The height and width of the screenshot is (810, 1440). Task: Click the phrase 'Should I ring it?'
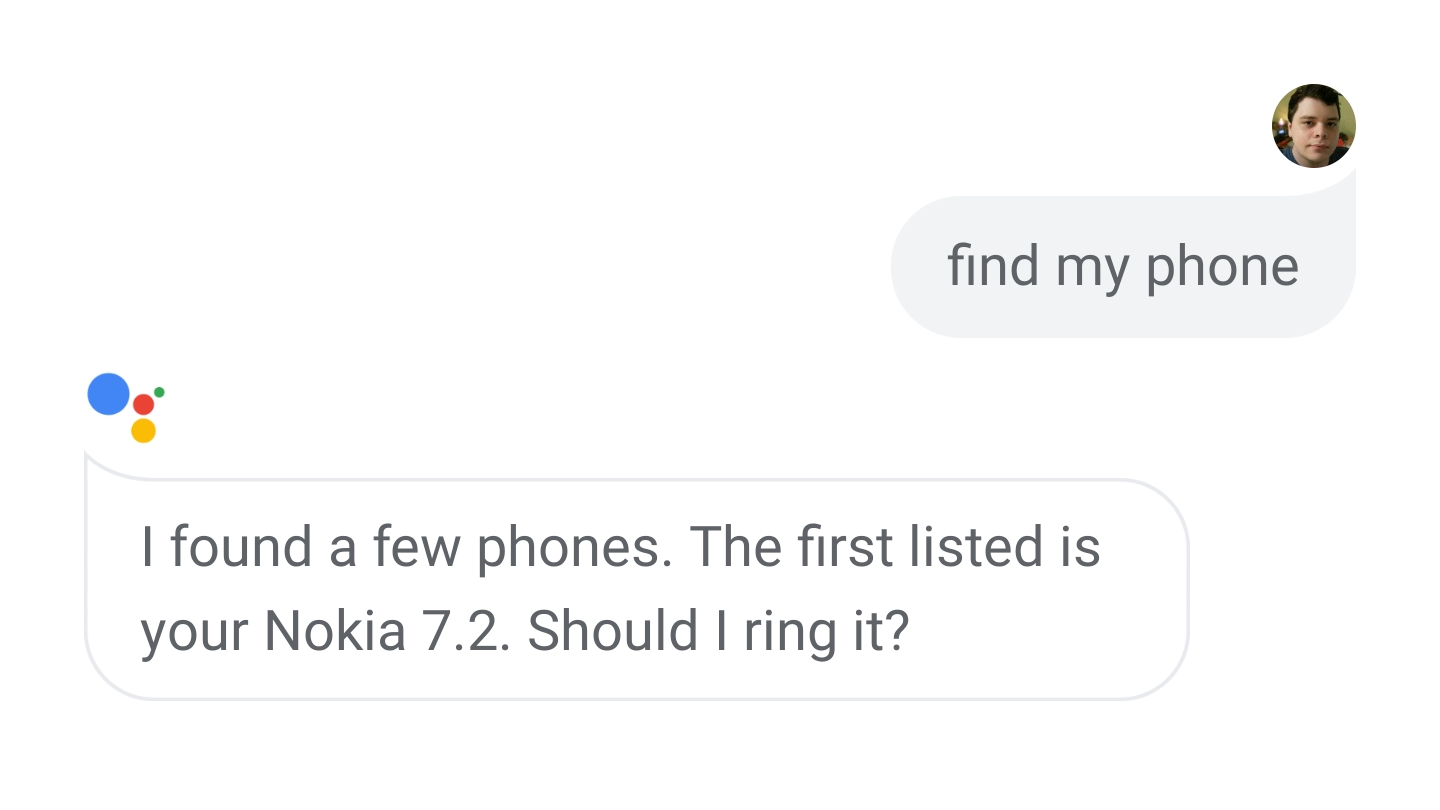click(720, 630)
